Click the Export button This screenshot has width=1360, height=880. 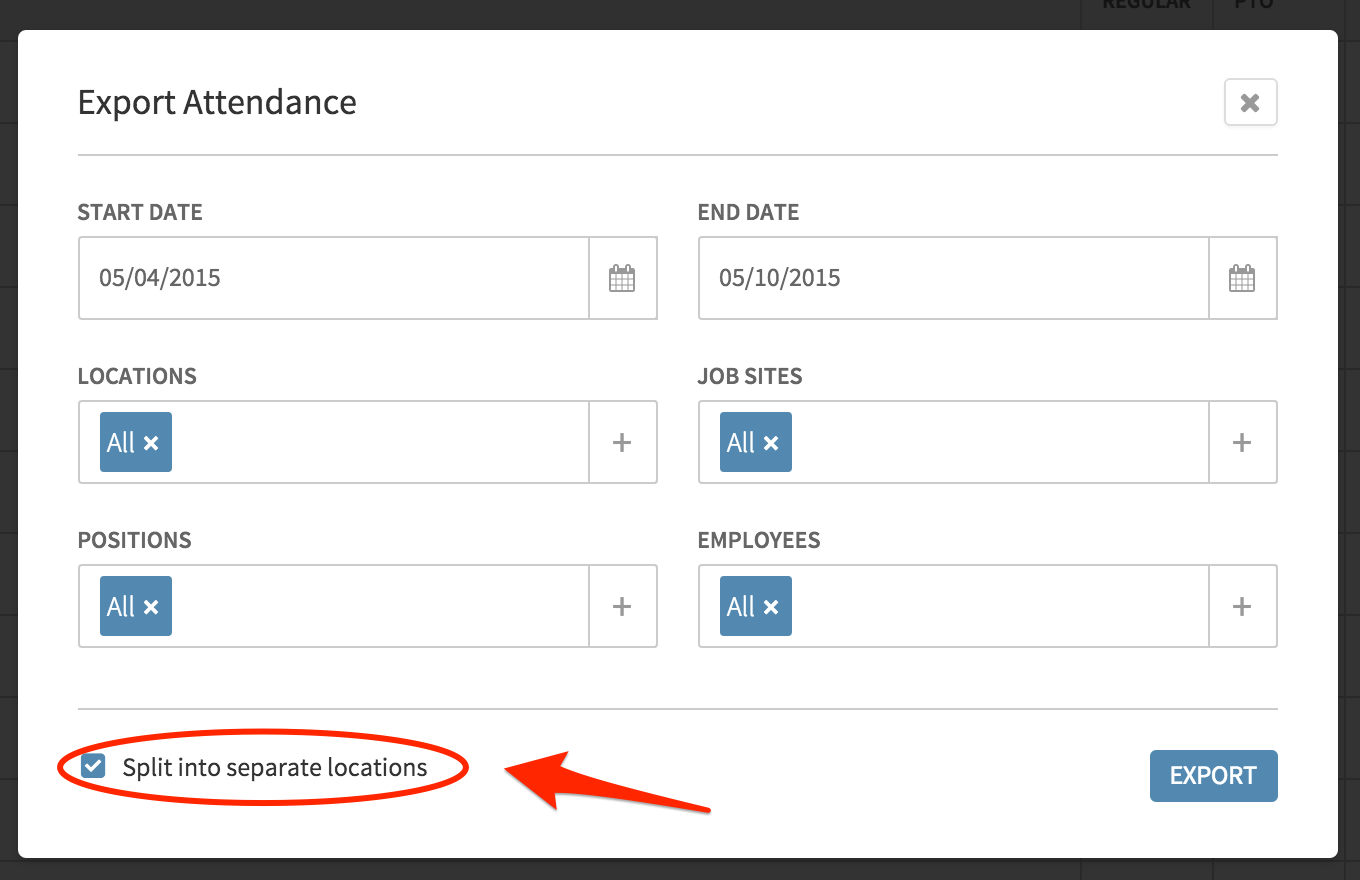click(1214, 776)
